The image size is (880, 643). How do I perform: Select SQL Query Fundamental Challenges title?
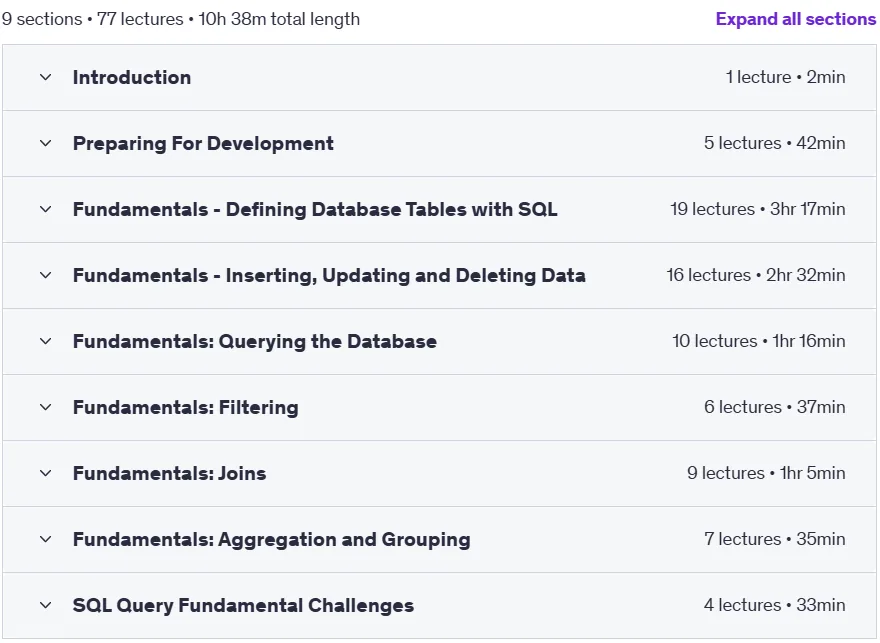(x=243, y=605)
